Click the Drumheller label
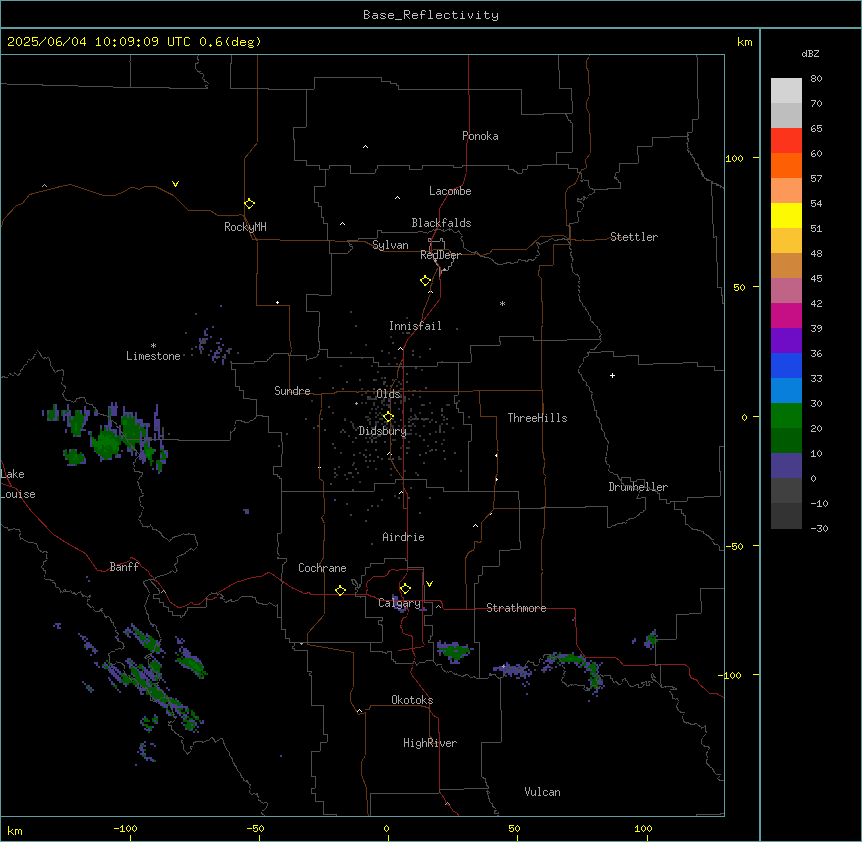Screen dimensions: 862x842 pyautogui.click(x=638, y=487)
